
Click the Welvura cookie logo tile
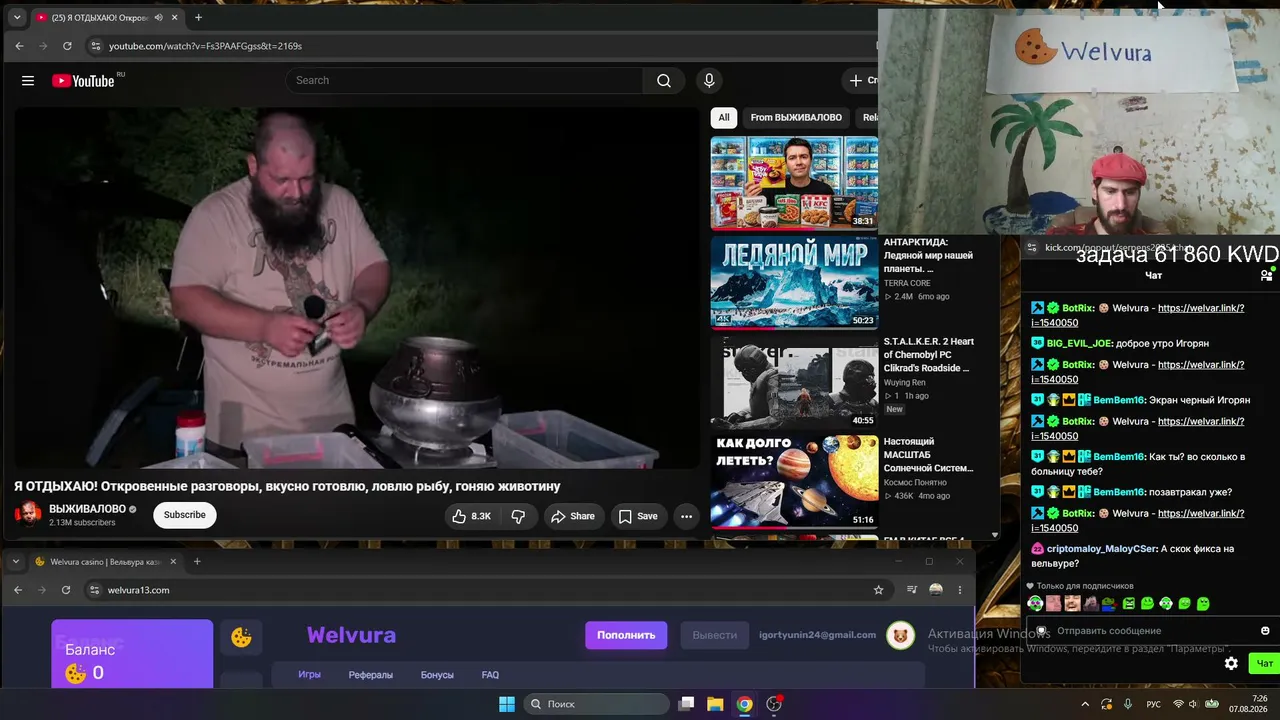[241, 637]
